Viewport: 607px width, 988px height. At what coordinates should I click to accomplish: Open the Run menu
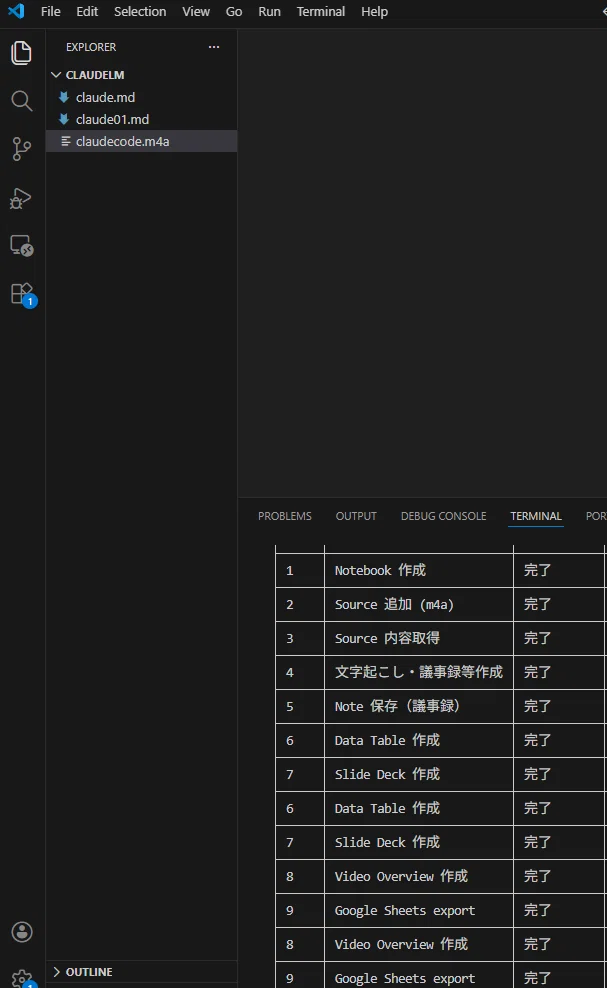tap(269, 11)
